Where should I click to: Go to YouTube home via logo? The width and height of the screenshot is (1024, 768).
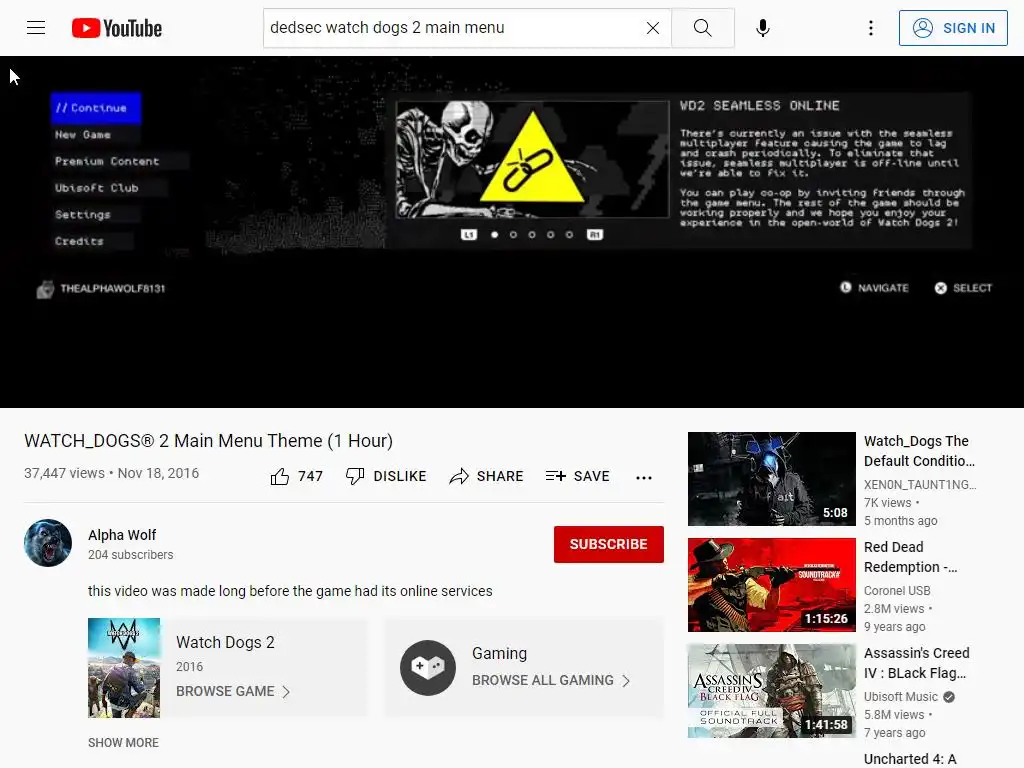point(117,28)
